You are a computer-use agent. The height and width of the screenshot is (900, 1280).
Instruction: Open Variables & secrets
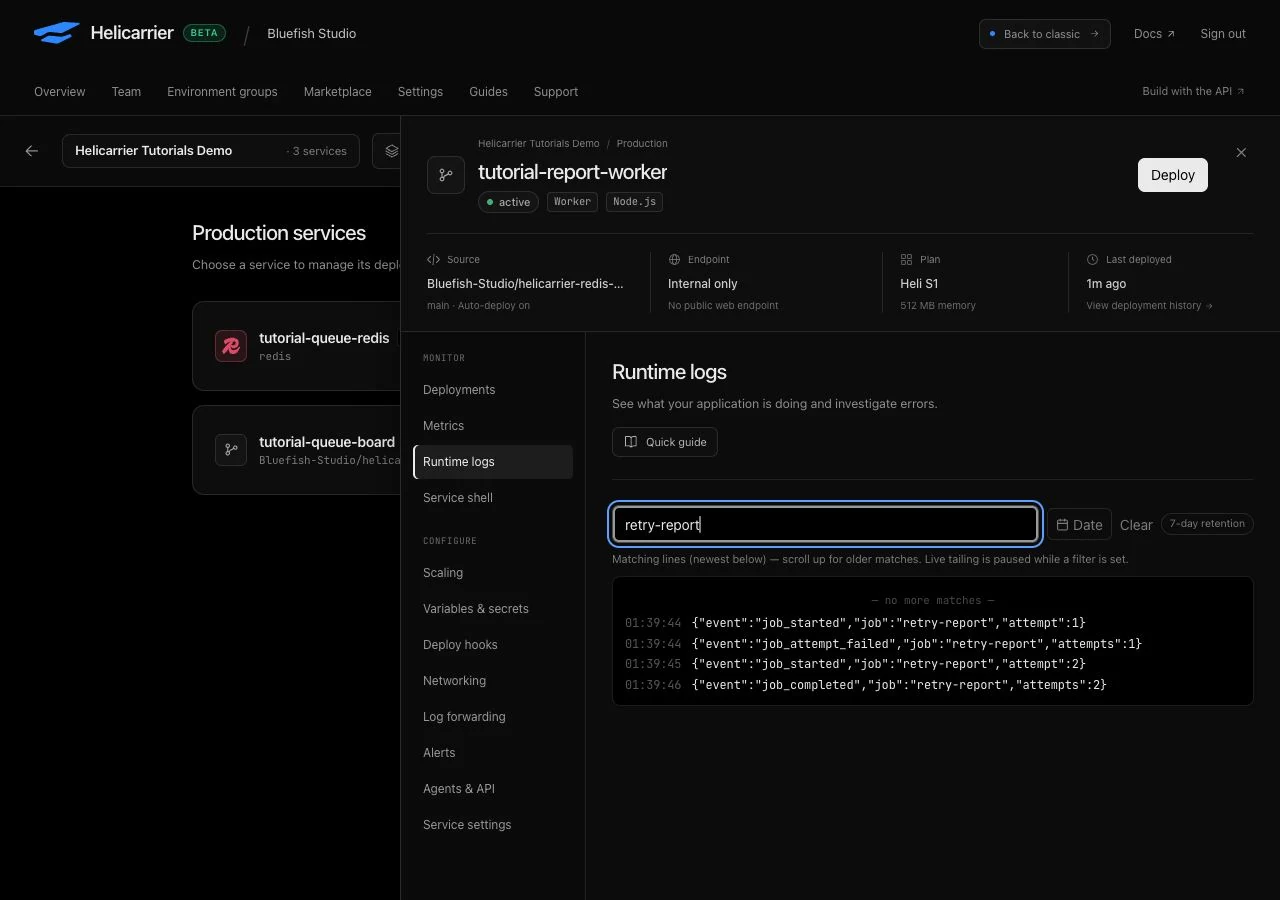493,609
